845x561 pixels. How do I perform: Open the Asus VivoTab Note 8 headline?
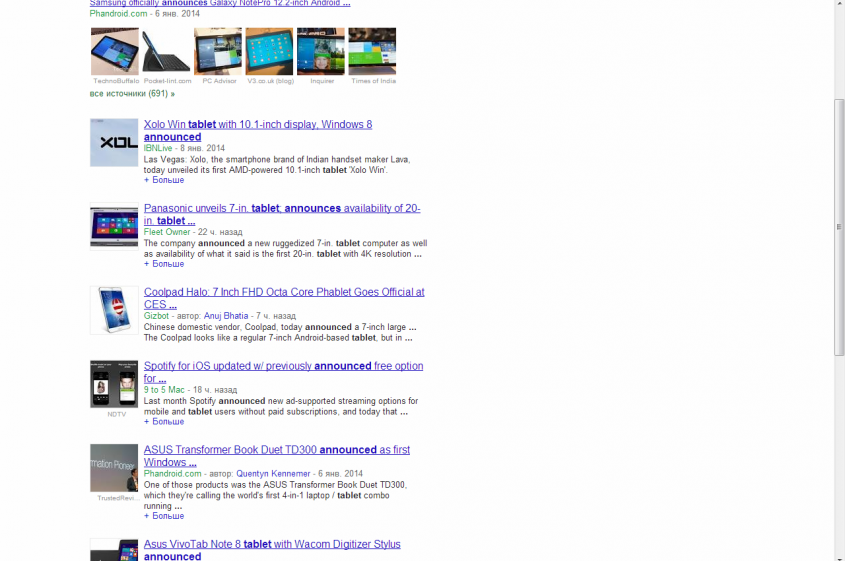coord(272,544)
